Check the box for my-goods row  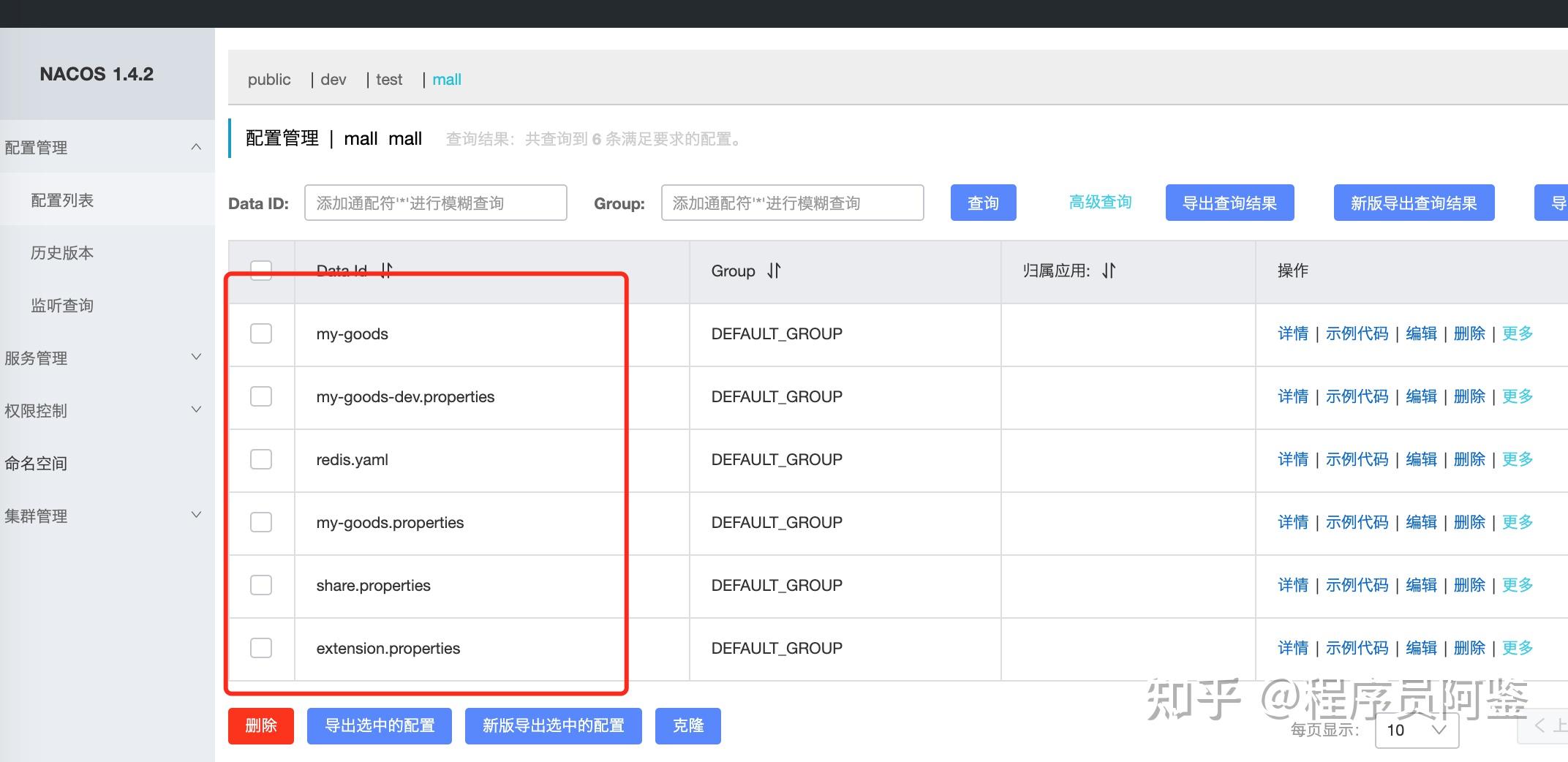tap(261, 333)
